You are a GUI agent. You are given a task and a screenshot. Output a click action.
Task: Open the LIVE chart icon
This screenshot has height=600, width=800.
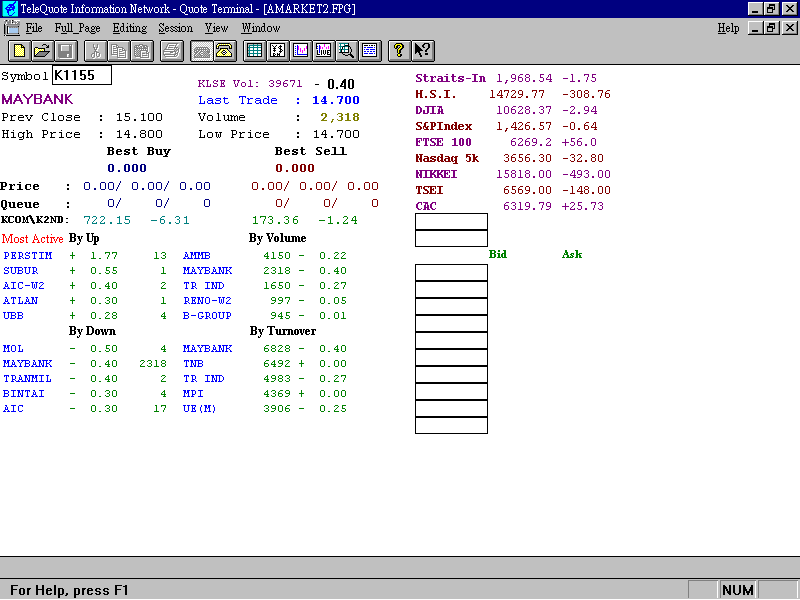click(323, 51)
